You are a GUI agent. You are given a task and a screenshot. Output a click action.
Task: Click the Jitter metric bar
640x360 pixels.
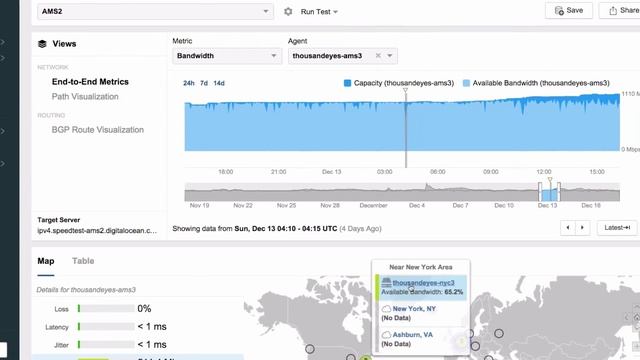point(106,345)
